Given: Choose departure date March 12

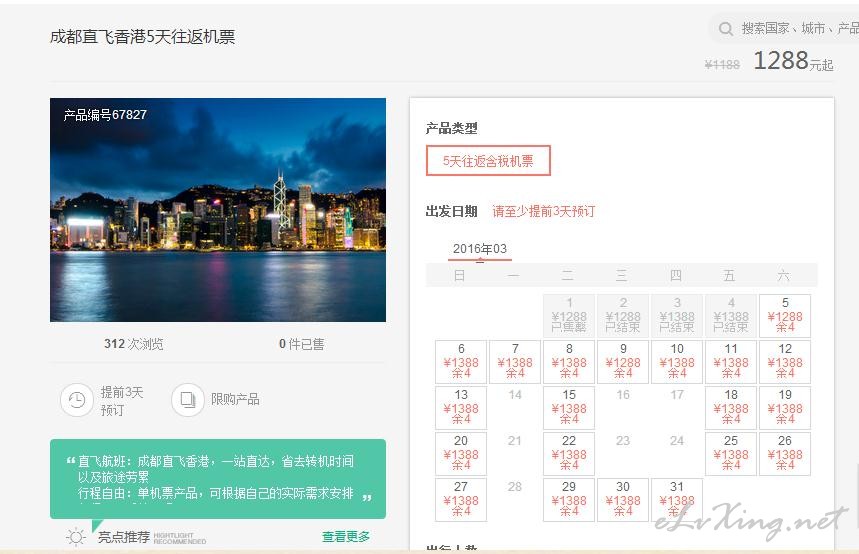Looking at the screenshot, I should tap(785, 362).
